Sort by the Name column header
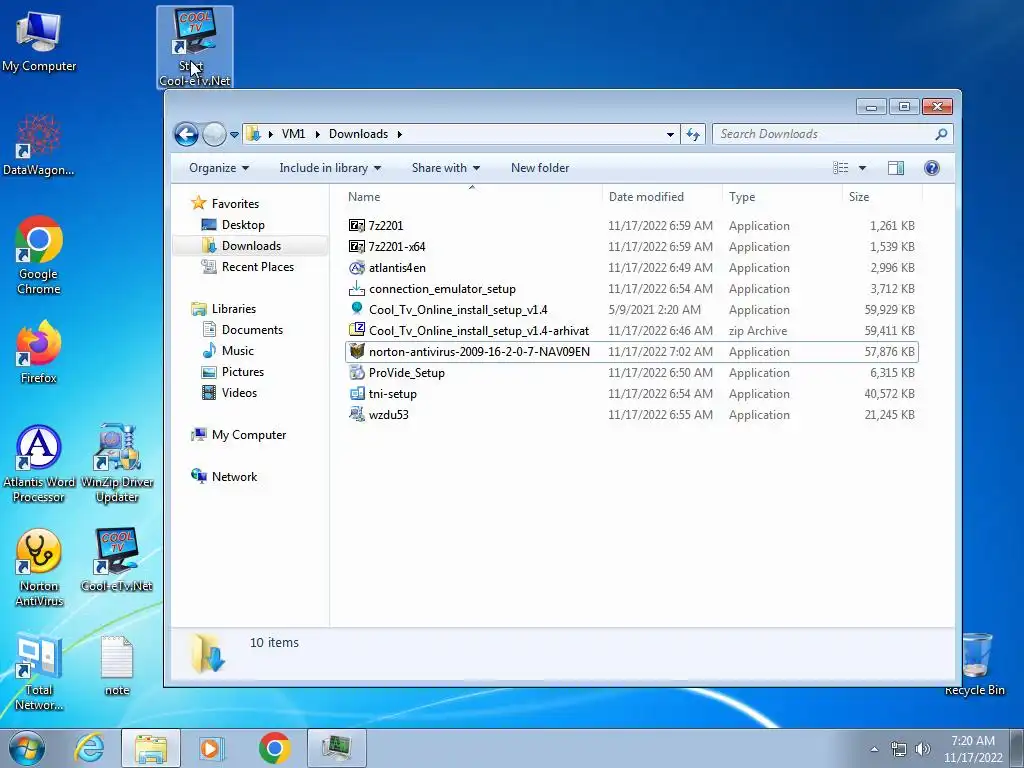 point(472,197)
